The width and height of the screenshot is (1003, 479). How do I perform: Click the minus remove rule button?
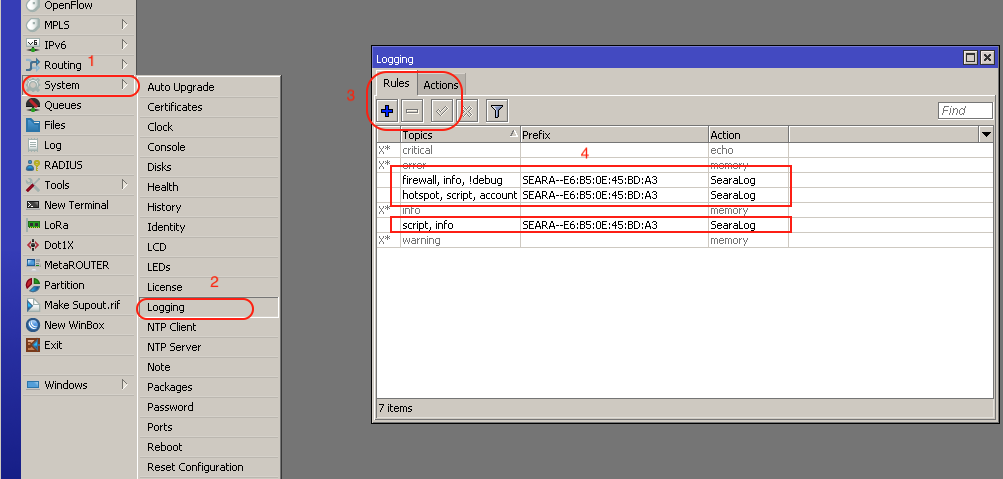(412, 111)
